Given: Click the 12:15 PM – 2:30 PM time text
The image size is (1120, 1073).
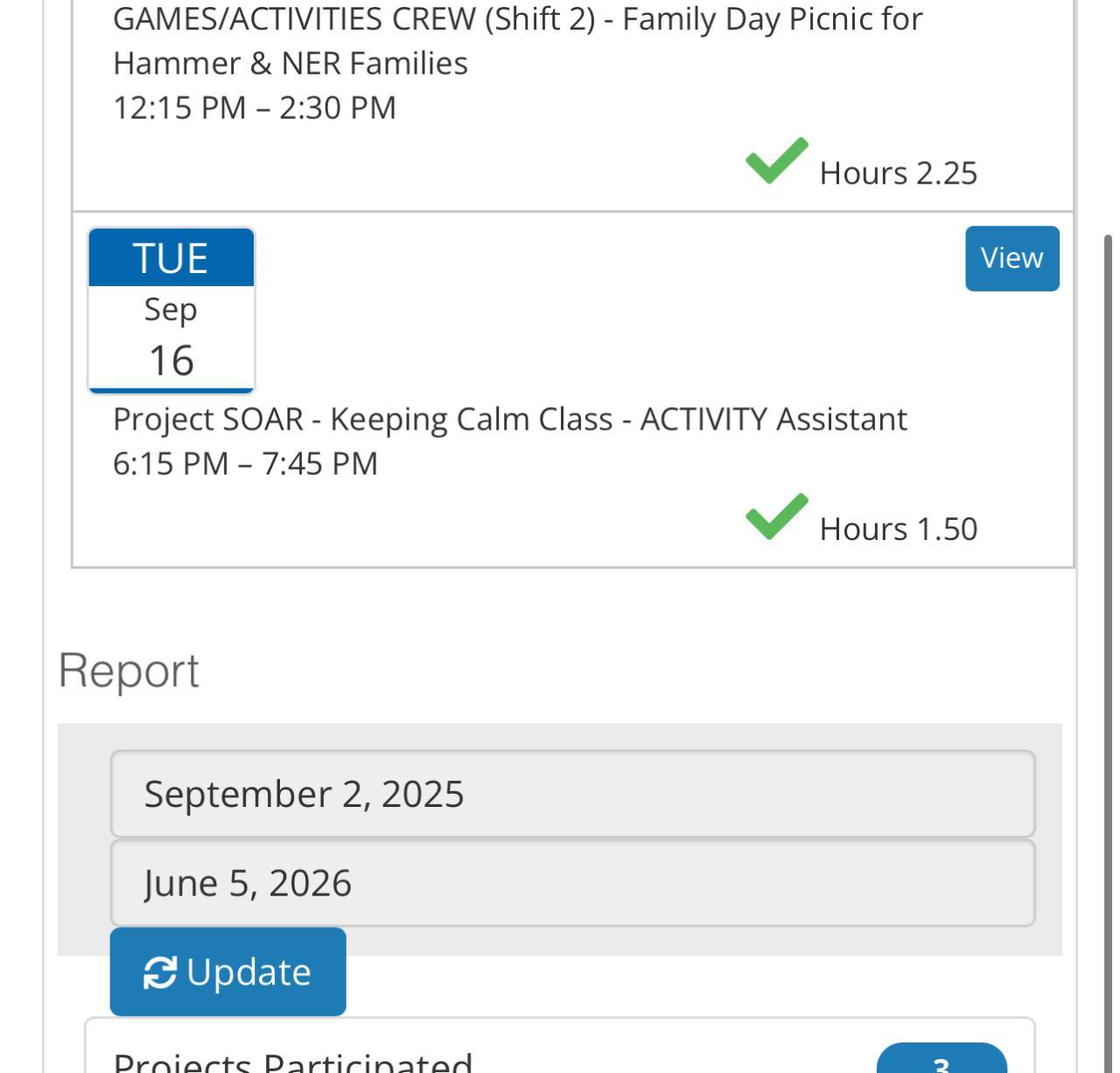Looking at the screenshot, I should pyautogui.click(x=255, y=108).
